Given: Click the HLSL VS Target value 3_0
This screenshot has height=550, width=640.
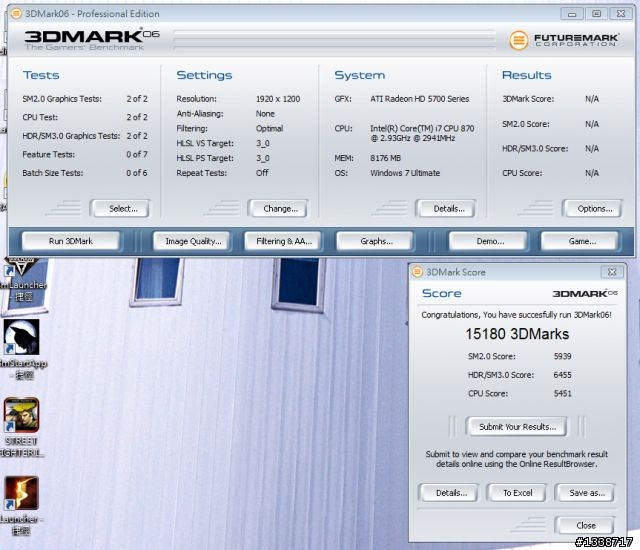Looking at the screenshot, I should coord(262,143).
